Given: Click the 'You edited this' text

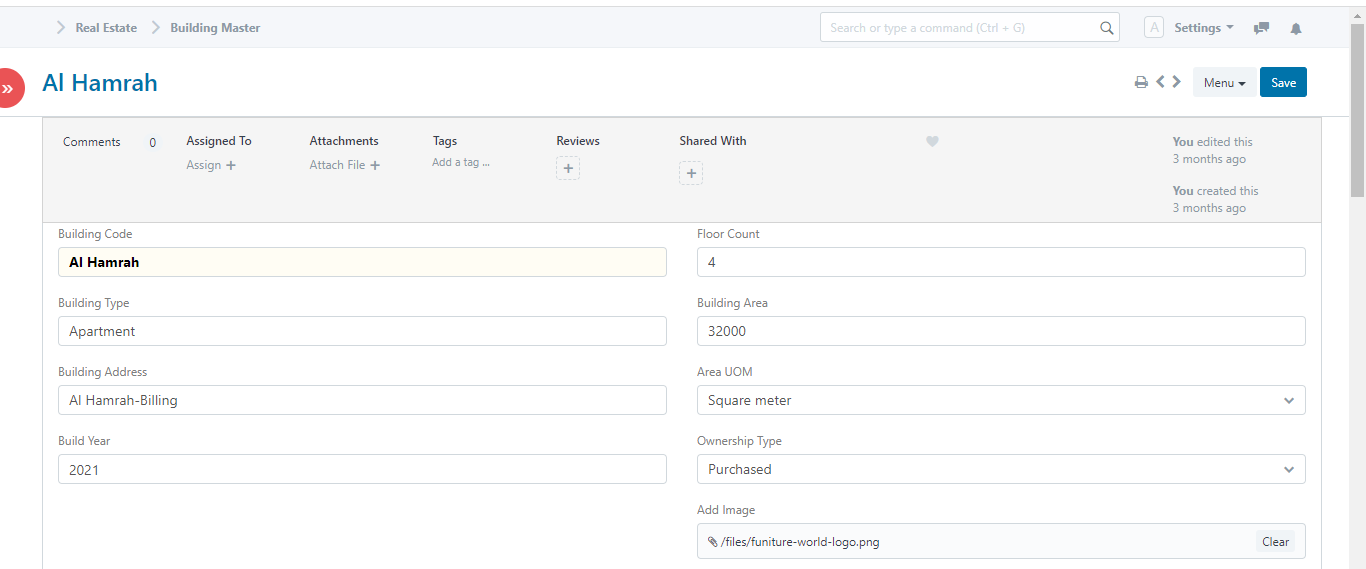Looking at the screenshot, I should click(x=1213, y=142).
